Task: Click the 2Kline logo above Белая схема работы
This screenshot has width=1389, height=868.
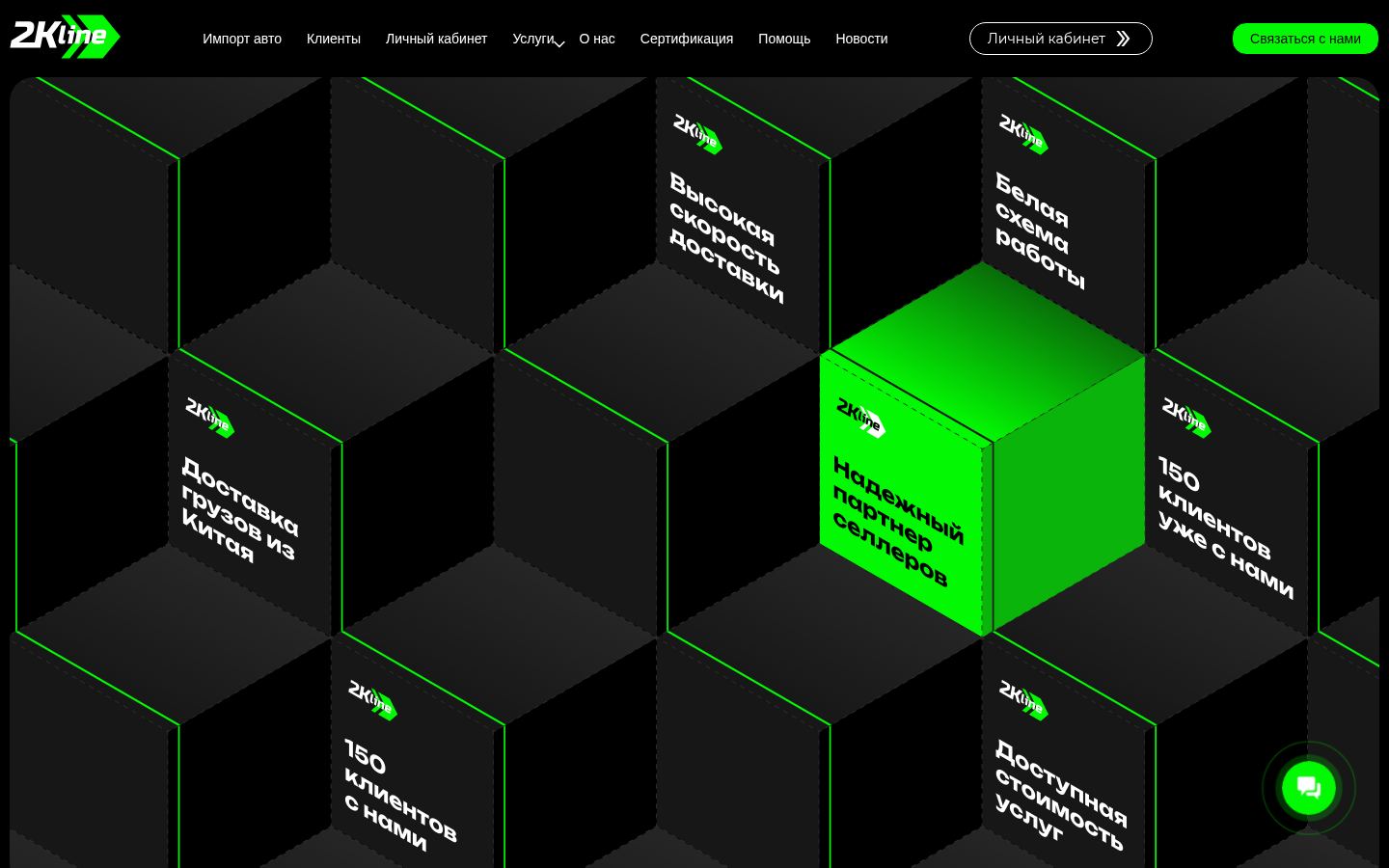Action: point(1022,133)
